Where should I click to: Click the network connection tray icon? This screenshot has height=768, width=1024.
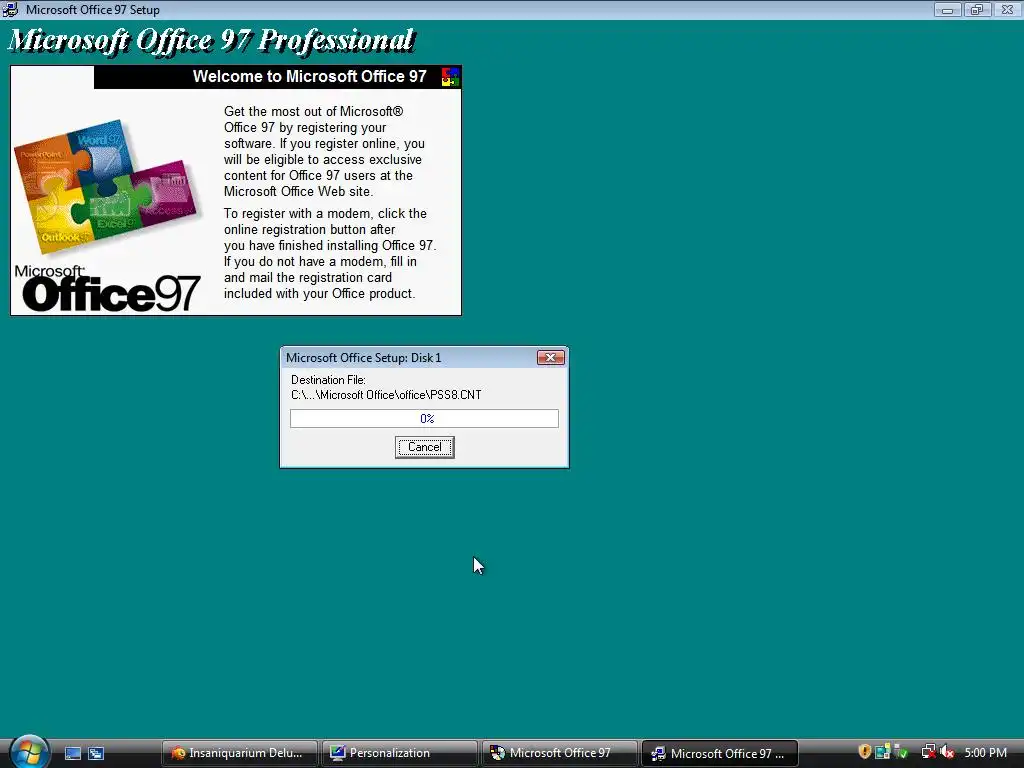coord(928,752)
